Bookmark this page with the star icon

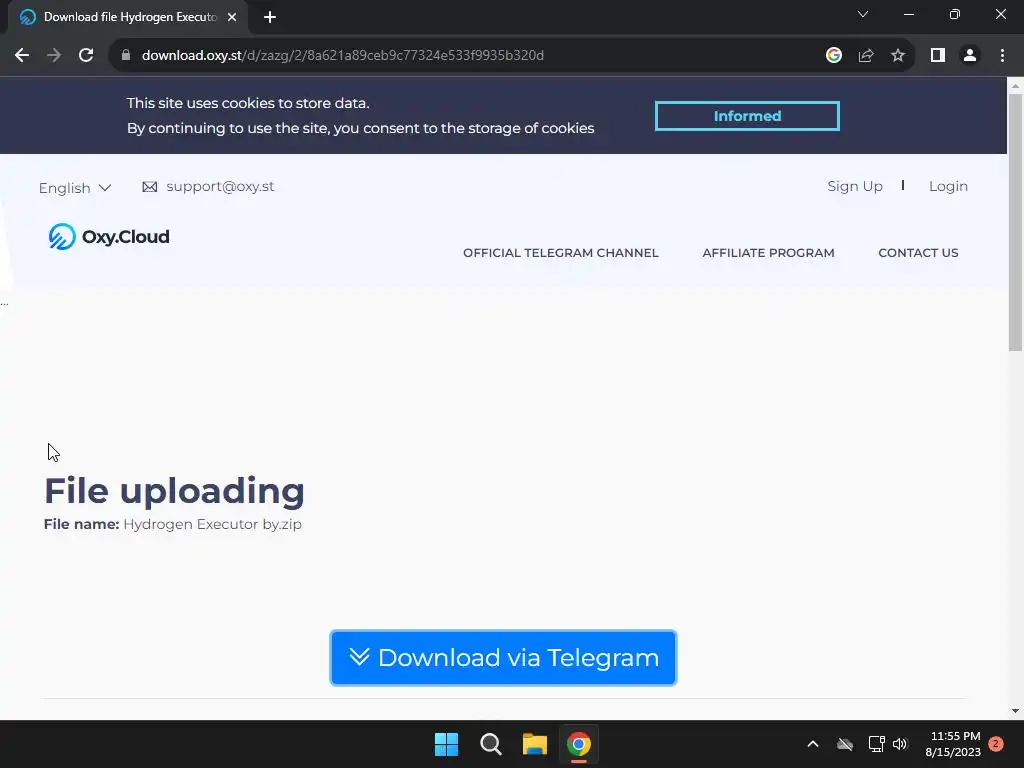[x=898, y=56]
